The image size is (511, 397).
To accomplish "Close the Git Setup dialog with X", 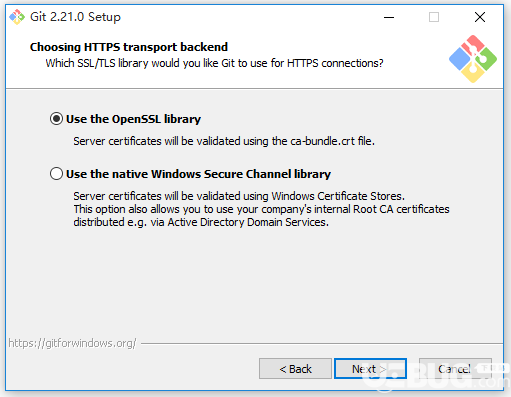I will 480,17.
